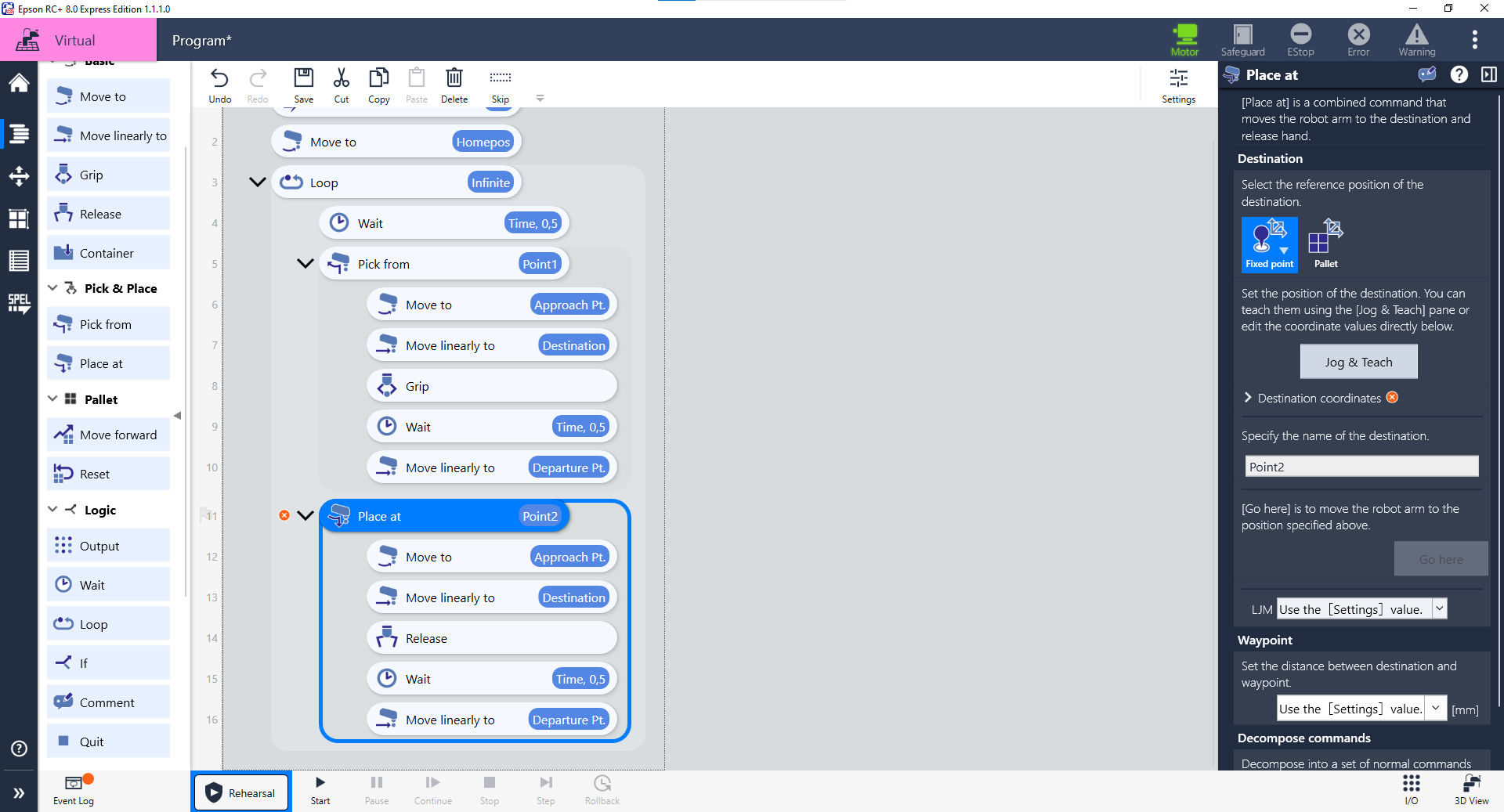Open the Jog move sidebar icon
This screenshot has height=812, width=1504.
(x=19, y=175)
